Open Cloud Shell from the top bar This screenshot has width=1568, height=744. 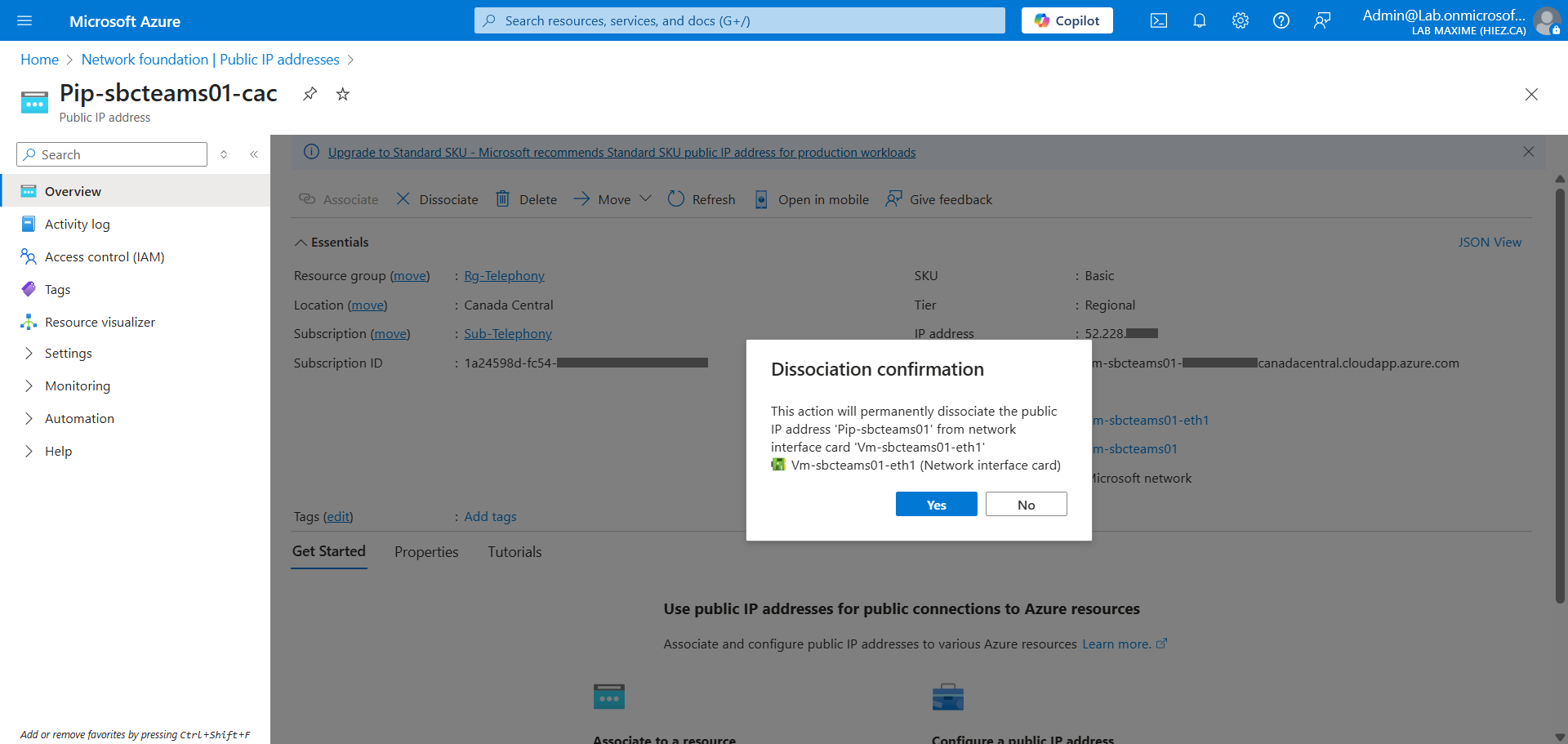click(1158, 21)
